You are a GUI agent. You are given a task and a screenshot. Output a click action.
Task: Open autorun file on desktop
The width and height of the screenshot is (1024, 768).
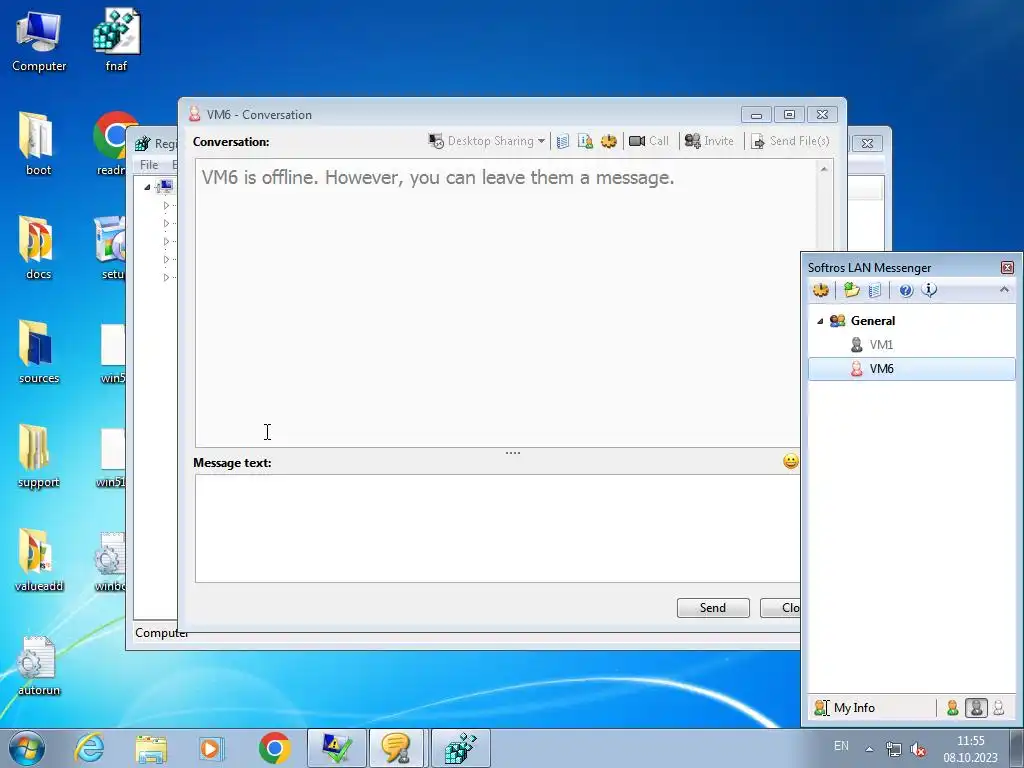[x=39, y=666]
